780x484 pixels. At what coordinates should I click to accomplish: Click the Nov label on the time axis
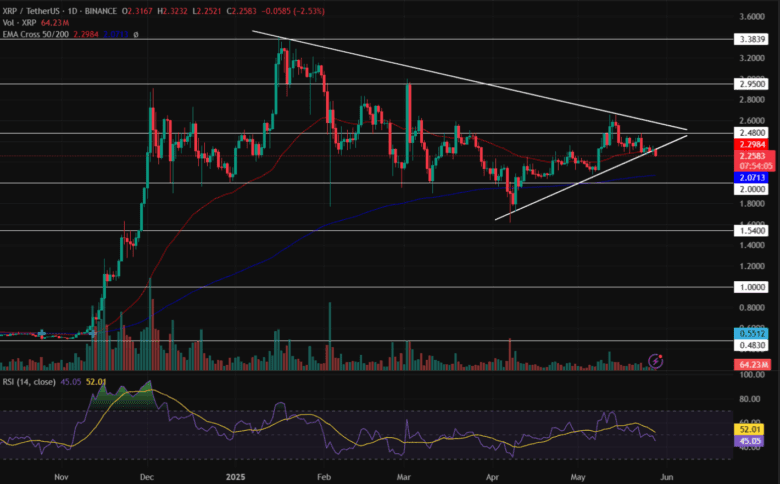[x=61, y=477]
